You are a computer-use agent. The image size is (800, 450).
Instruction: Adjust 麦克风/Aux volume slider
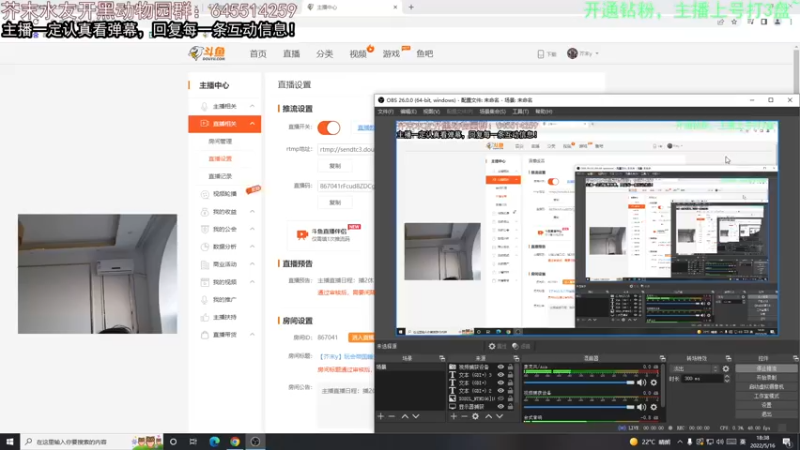(579, 383)
